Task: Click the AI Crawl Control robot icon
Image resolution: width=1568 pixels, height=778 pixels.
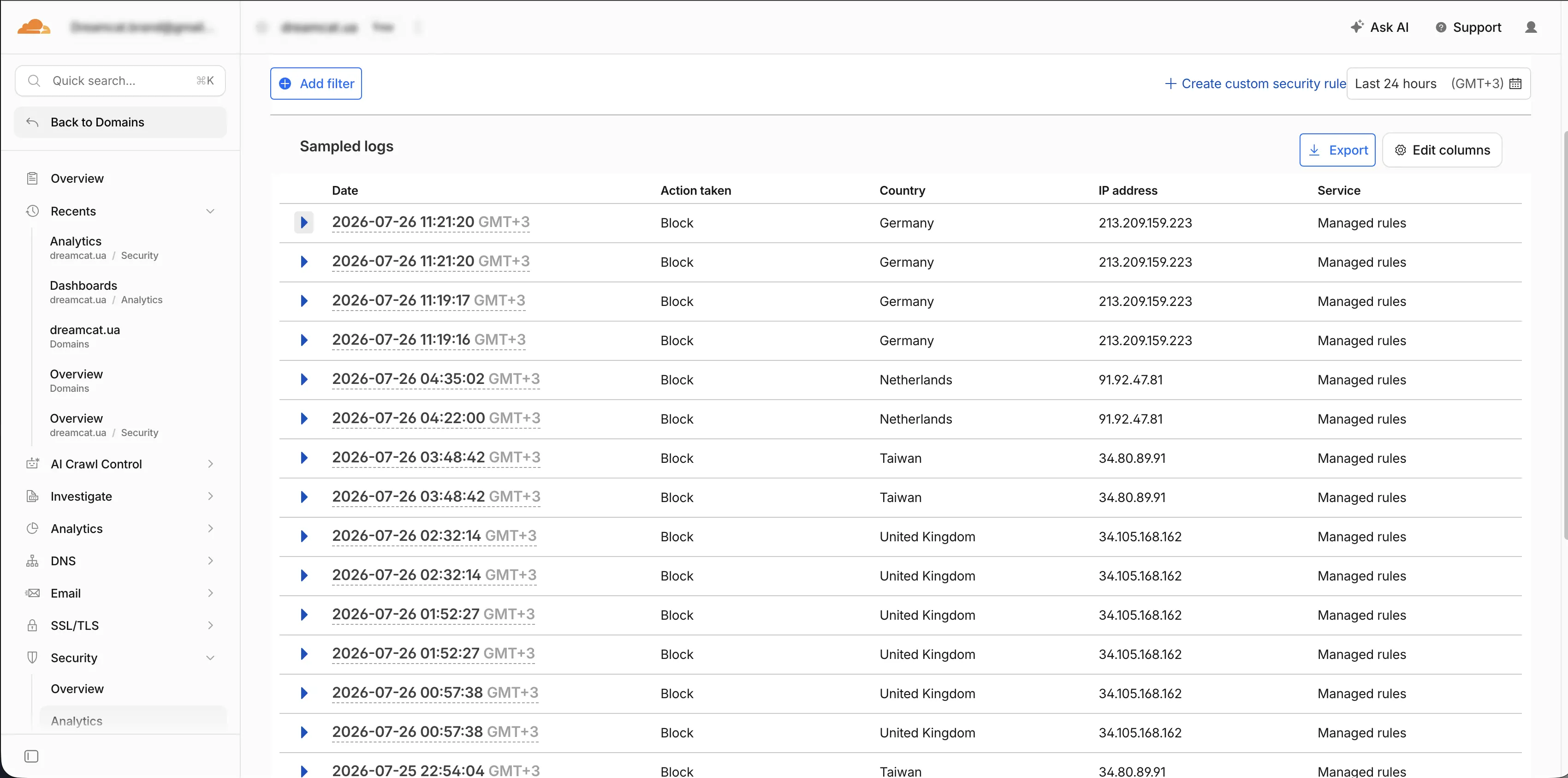Action: tap(32, 464)
